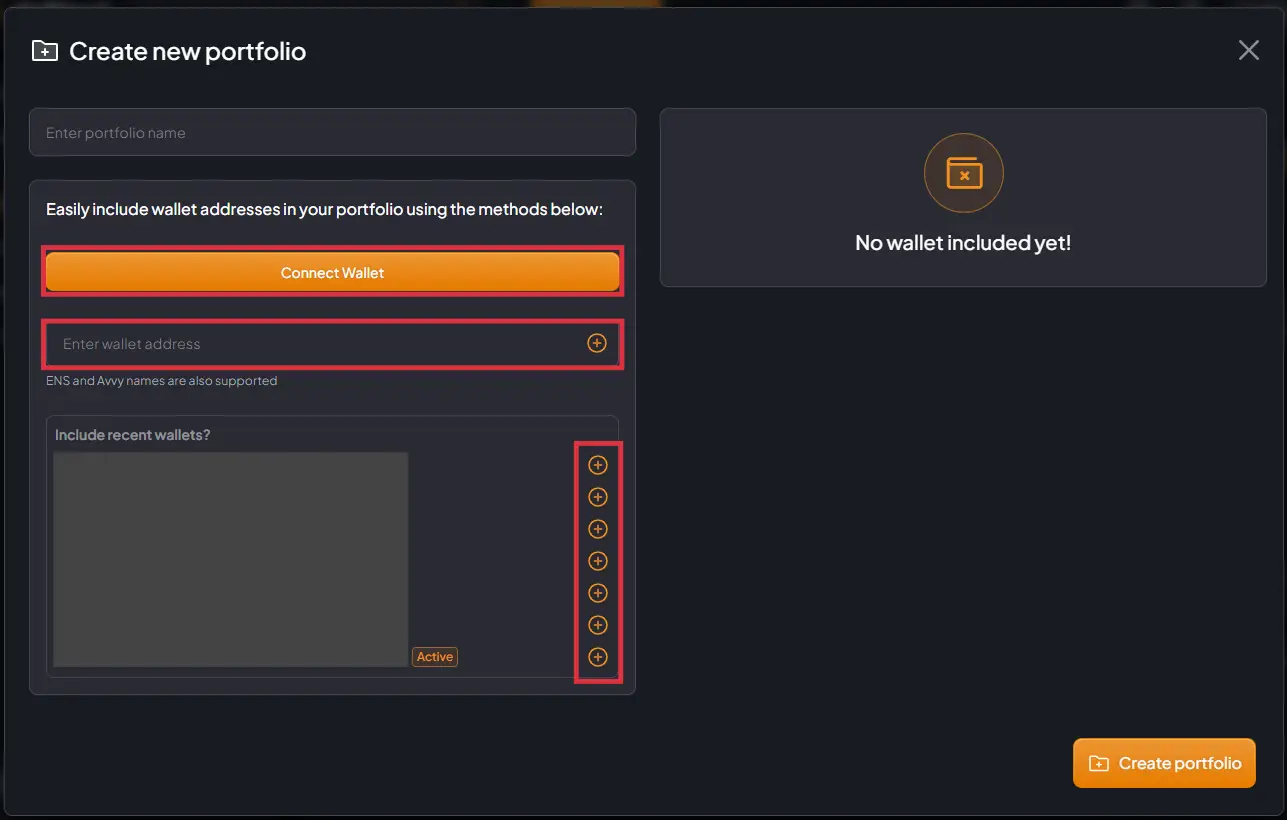This screenshot has height=820, width=1287.
Task: Click the Active badge in recent wallets
Action: point(435,657)
